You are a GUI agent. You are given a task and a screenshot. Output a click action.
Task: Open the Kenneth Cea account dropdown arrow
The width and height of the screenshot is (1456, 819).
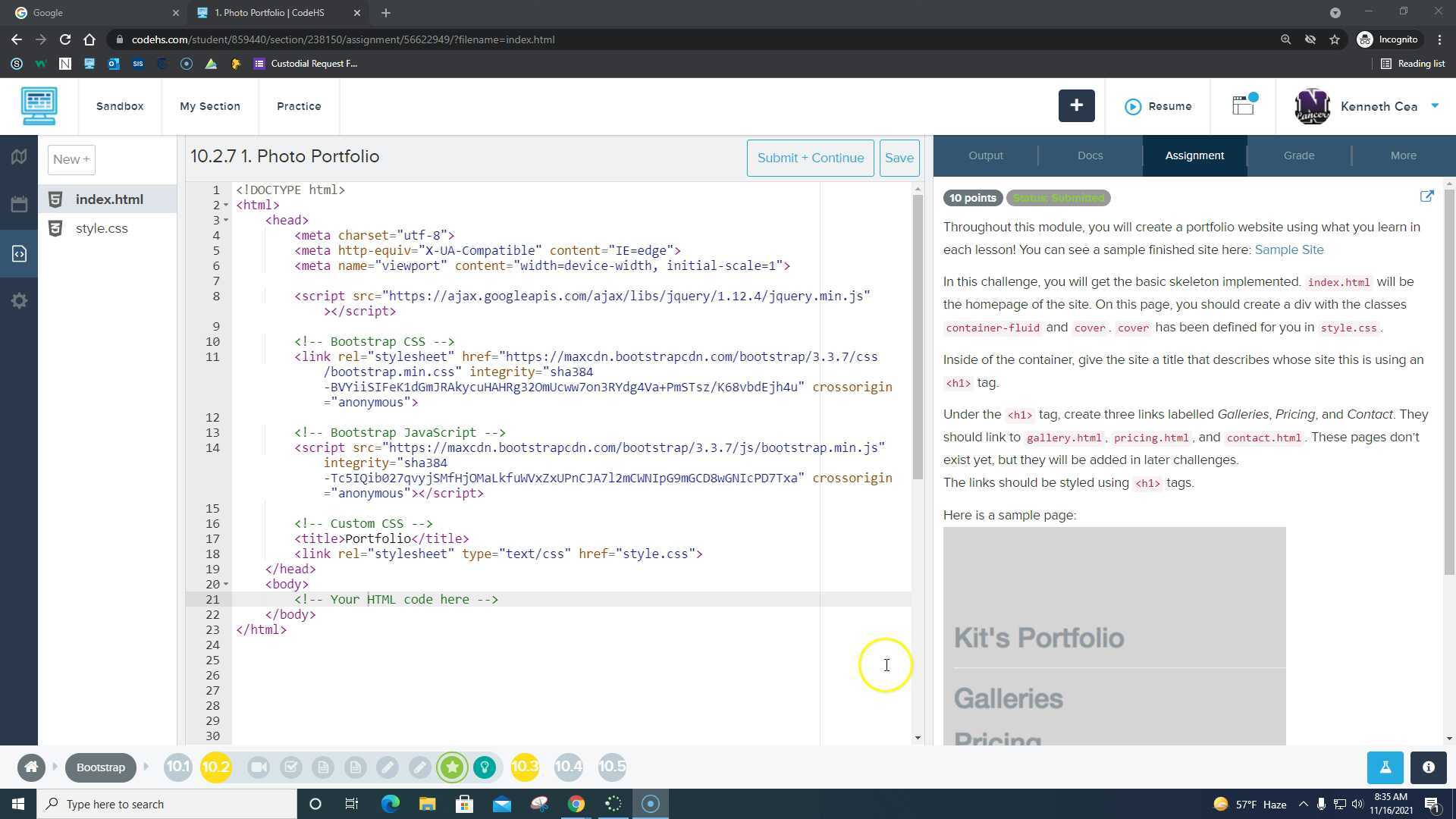coord(1435,106)
